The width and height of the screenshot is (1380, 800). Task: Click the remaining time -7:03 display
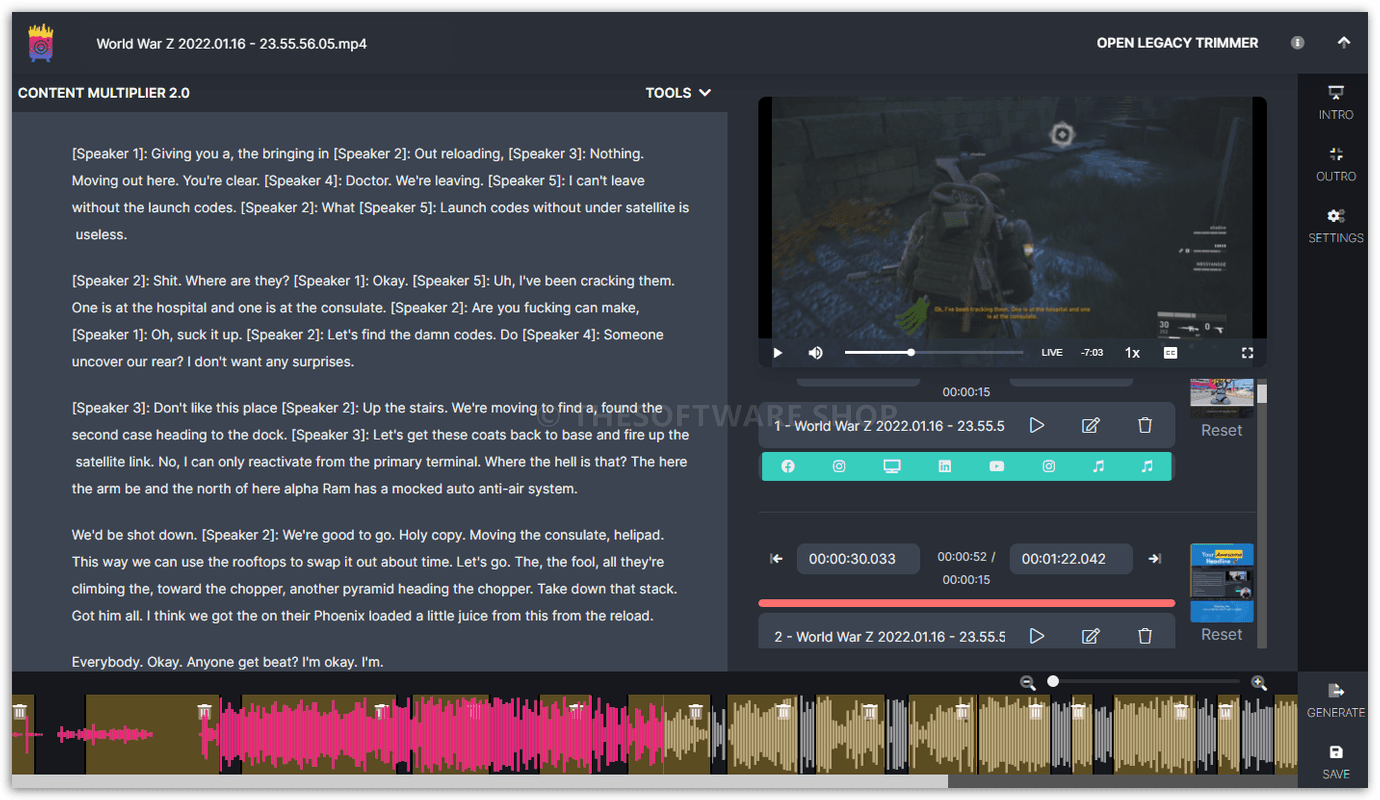(x=1091, y=353)
